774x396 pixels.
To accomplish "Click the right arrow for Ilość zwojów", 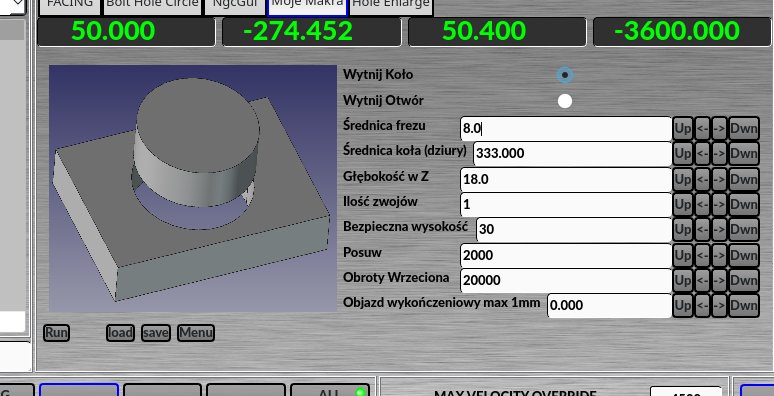I will click(x=719, y=204).
